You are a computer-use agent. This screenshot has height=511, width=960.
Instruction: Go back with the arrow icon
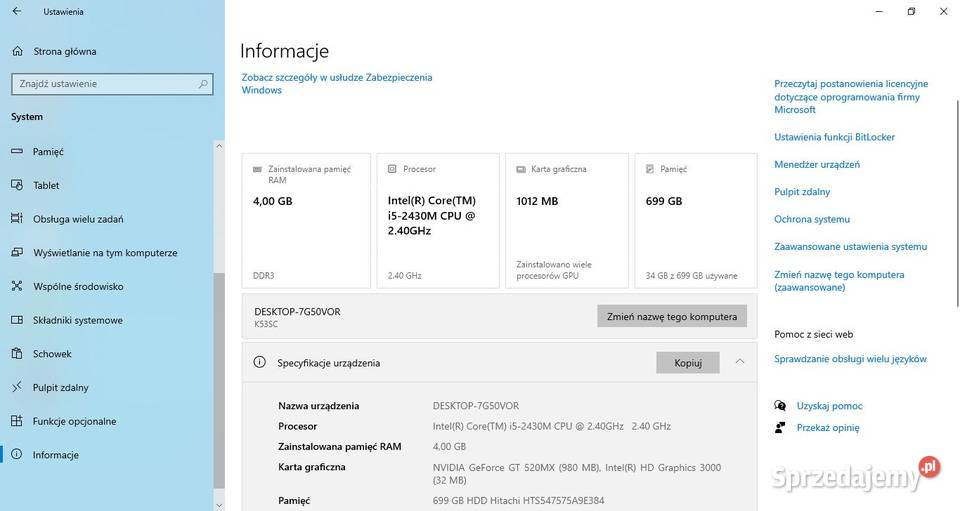coord(17,11)
